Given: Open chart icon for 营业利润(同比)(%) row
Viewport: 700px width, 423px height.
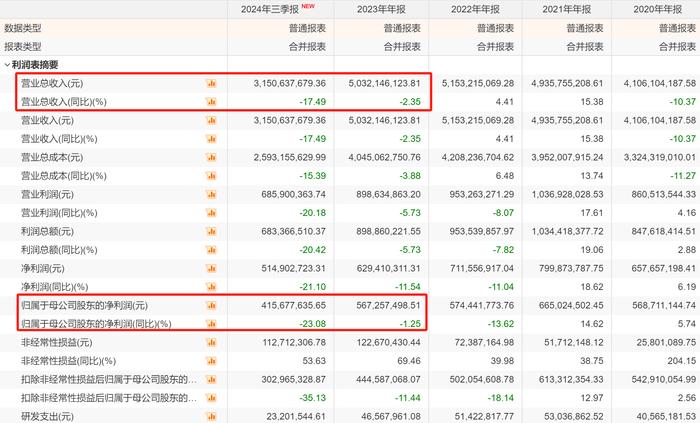Looking at the screenshot, I should coord(211,213).
